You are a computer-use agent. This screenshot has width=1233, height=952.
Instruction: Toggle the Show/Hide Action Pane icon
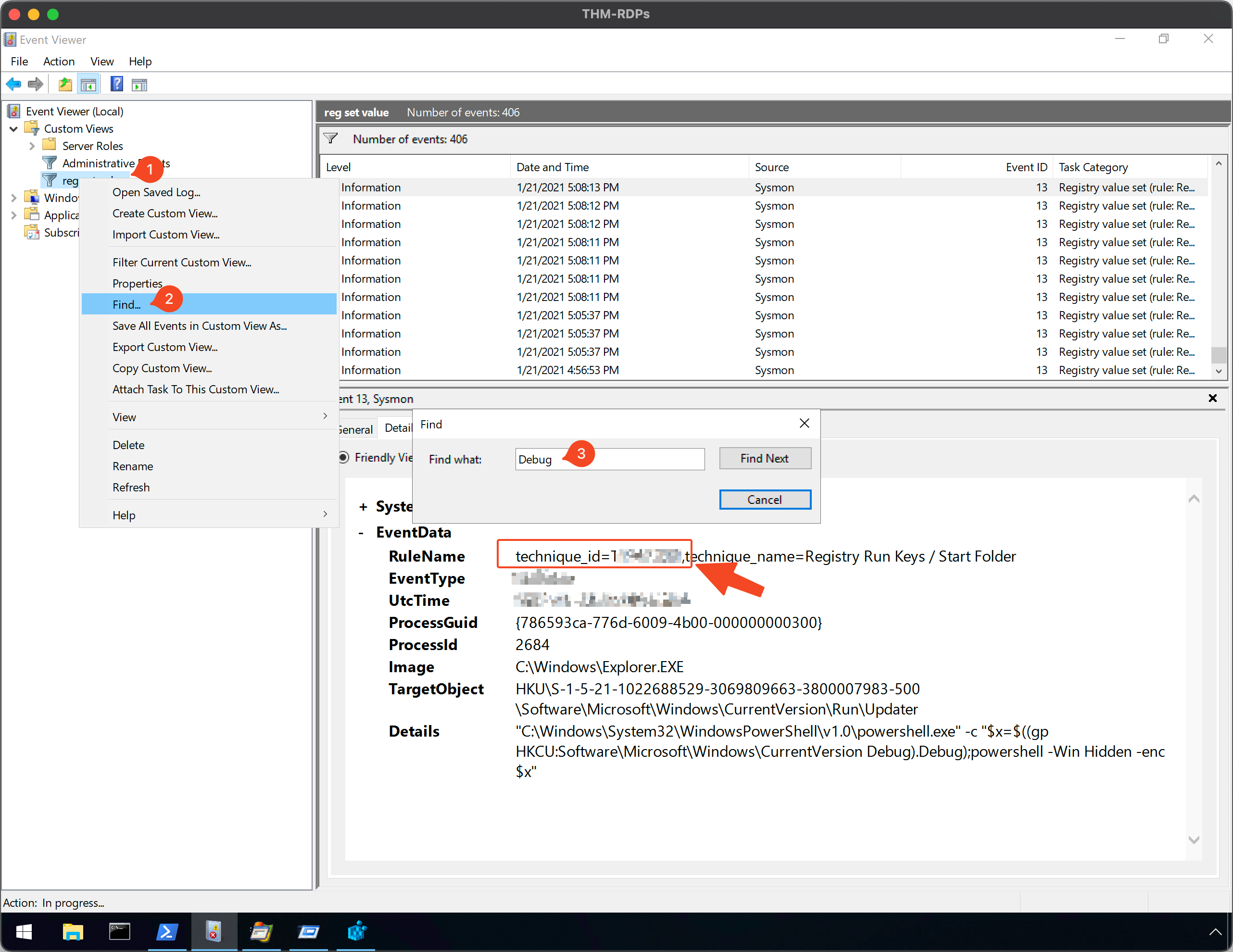[139, 85]
